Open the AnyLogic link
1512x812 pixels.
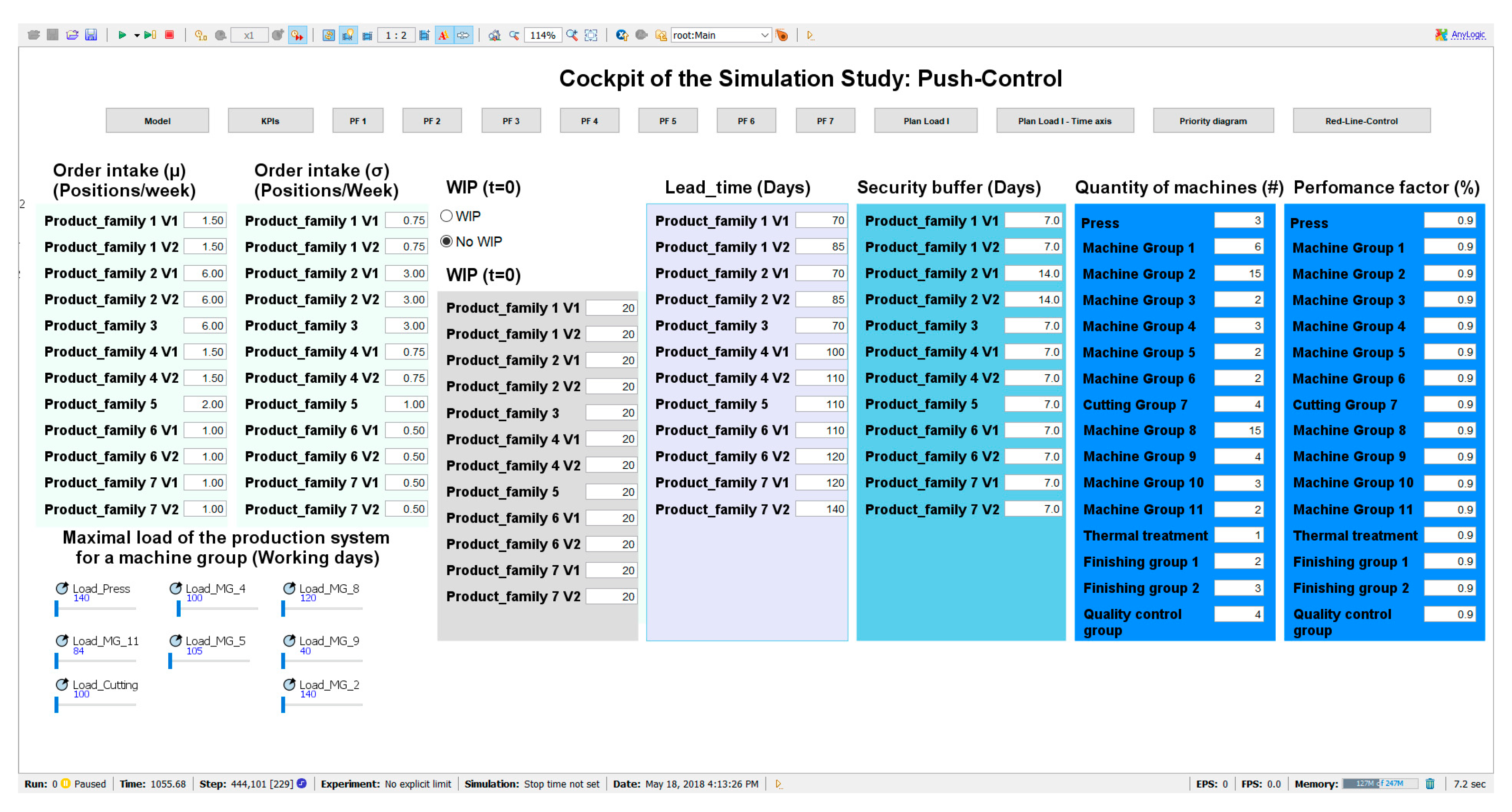coord(1468,34)
